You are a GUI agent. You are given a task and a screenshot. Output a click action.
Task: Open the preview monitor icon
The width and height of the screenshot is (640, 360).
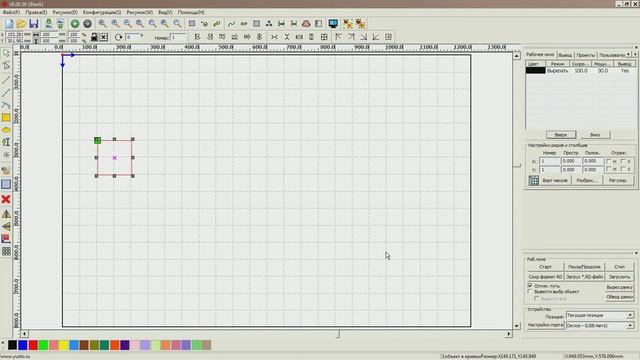pyautogui.click(x=333, y=24)
